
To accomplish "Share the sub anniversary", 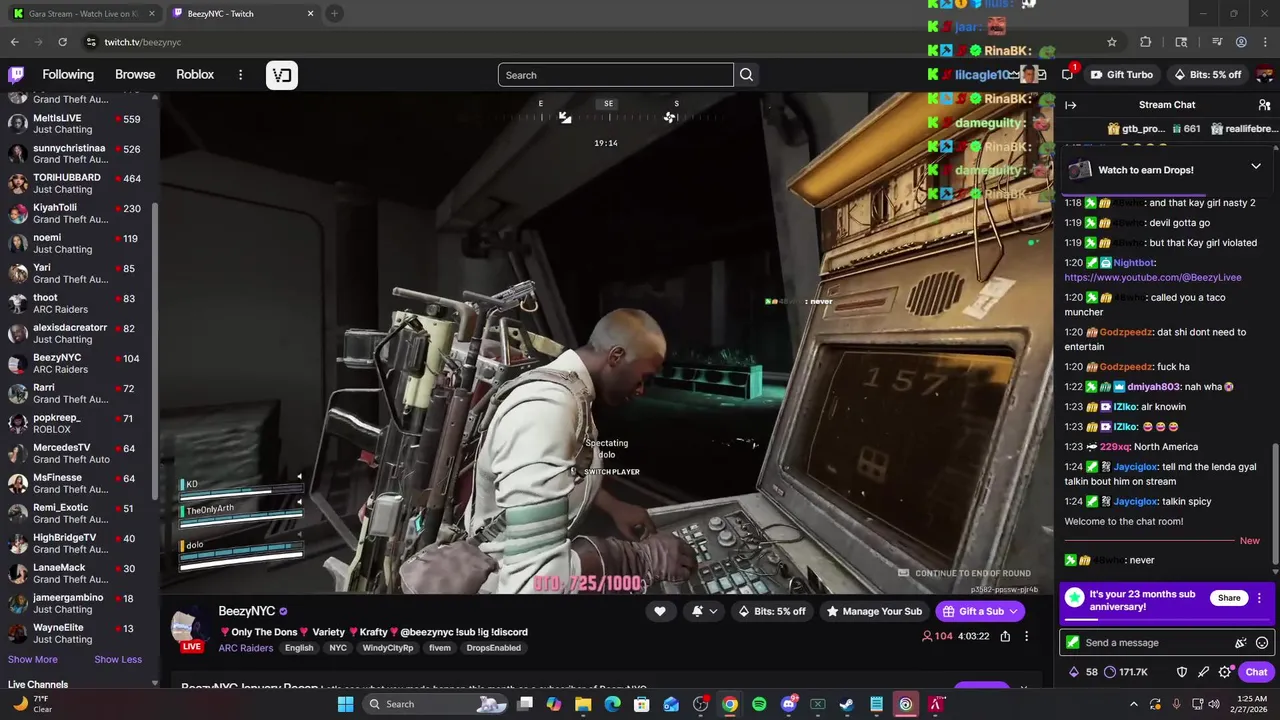I will (x=1229, y=598).
